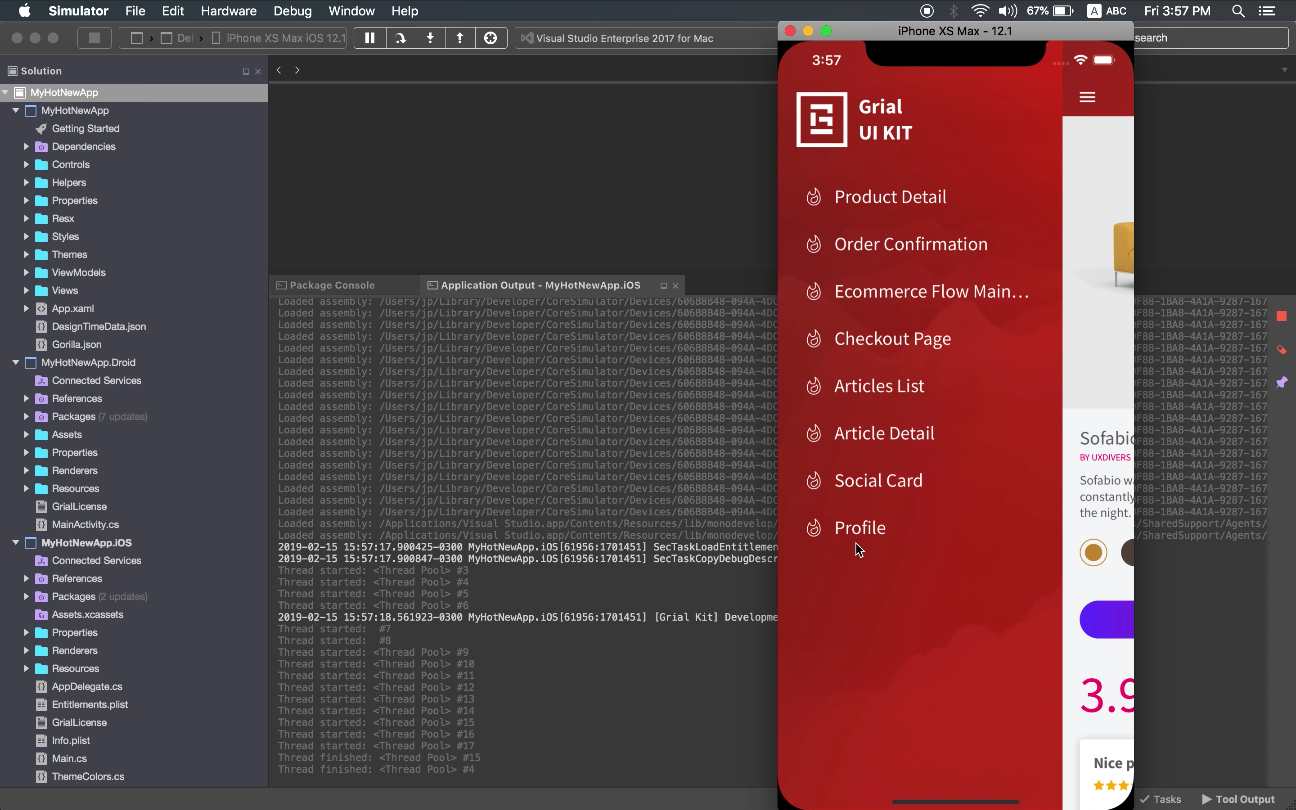
Task: Select MainActivity.cs in Droid project
Action: [85, 524]
